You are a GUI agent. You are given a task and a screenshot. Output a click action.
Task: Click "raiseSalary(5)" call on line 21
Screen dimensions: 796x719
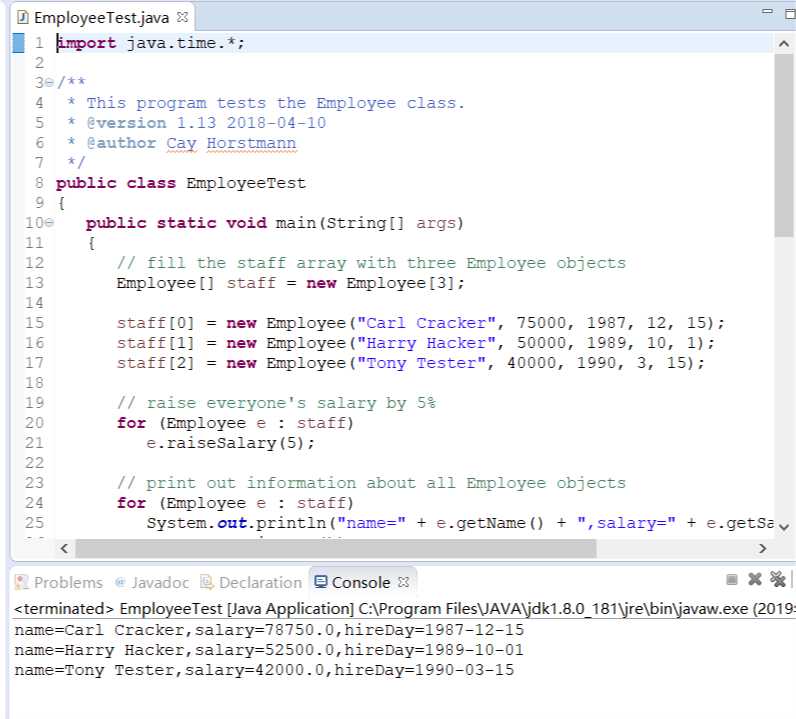pyautogui.click(x=235, y=443)
